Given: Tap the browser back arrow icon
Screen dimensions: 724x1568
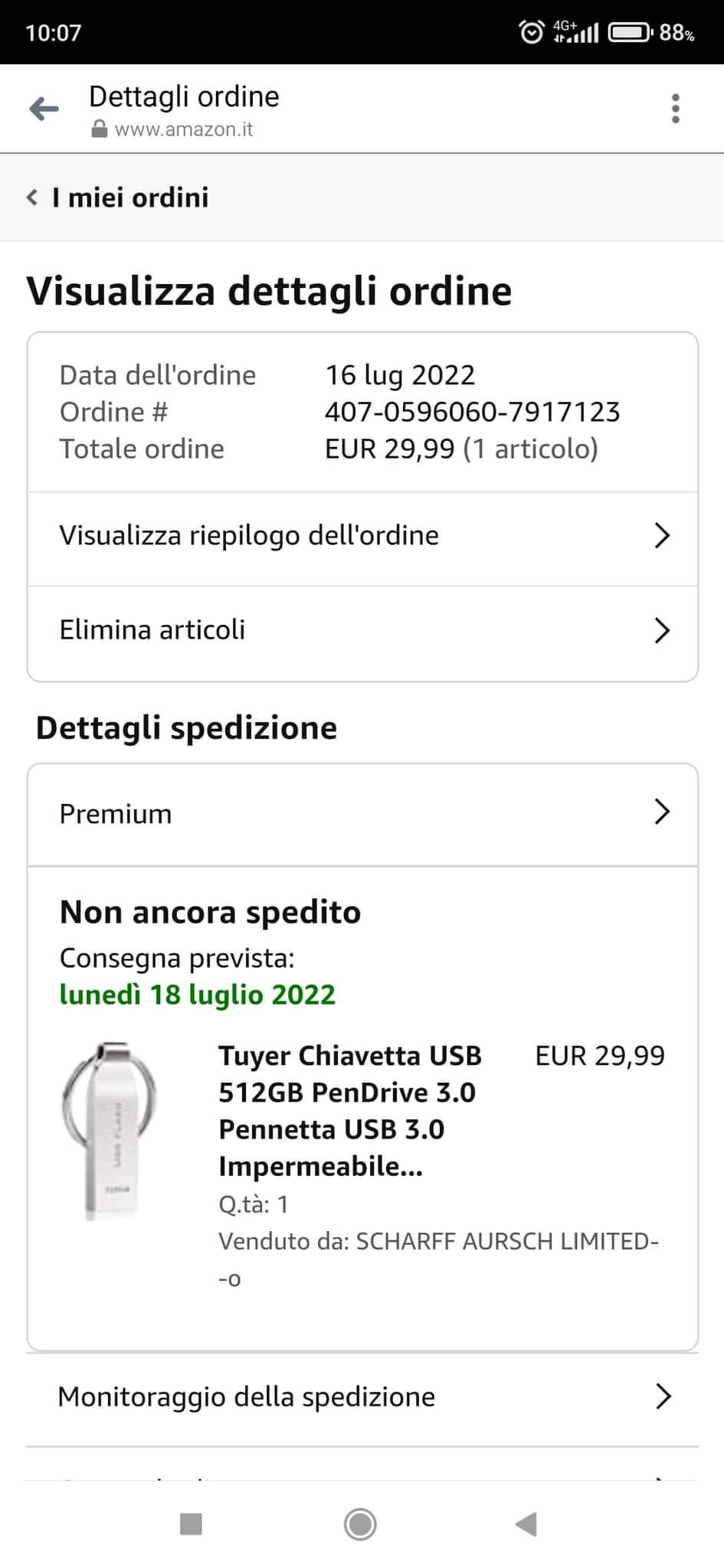Looking at the screenshot, I should [x=44, y=109].
